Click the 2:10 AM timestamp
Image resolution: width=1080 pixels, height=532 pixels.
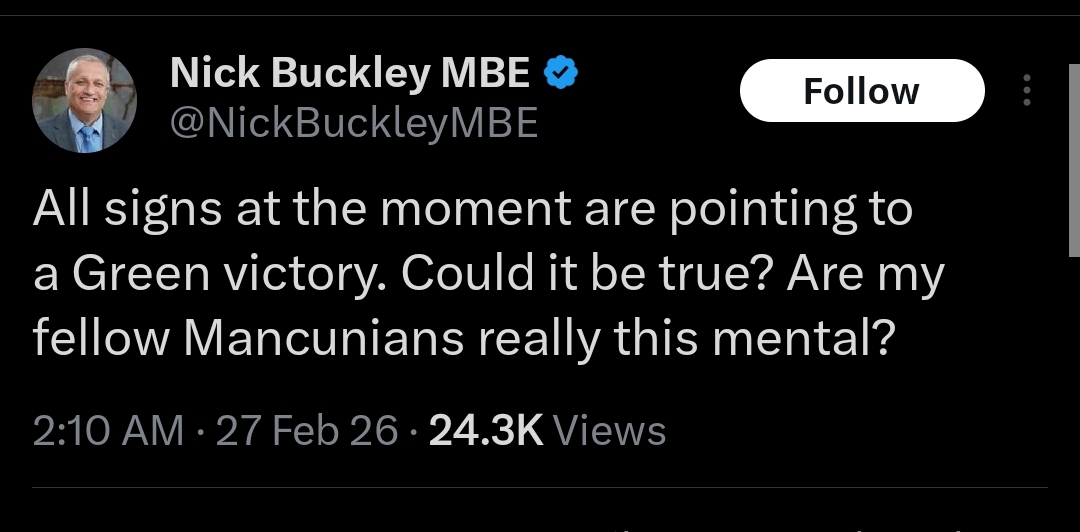click(108, 430)
